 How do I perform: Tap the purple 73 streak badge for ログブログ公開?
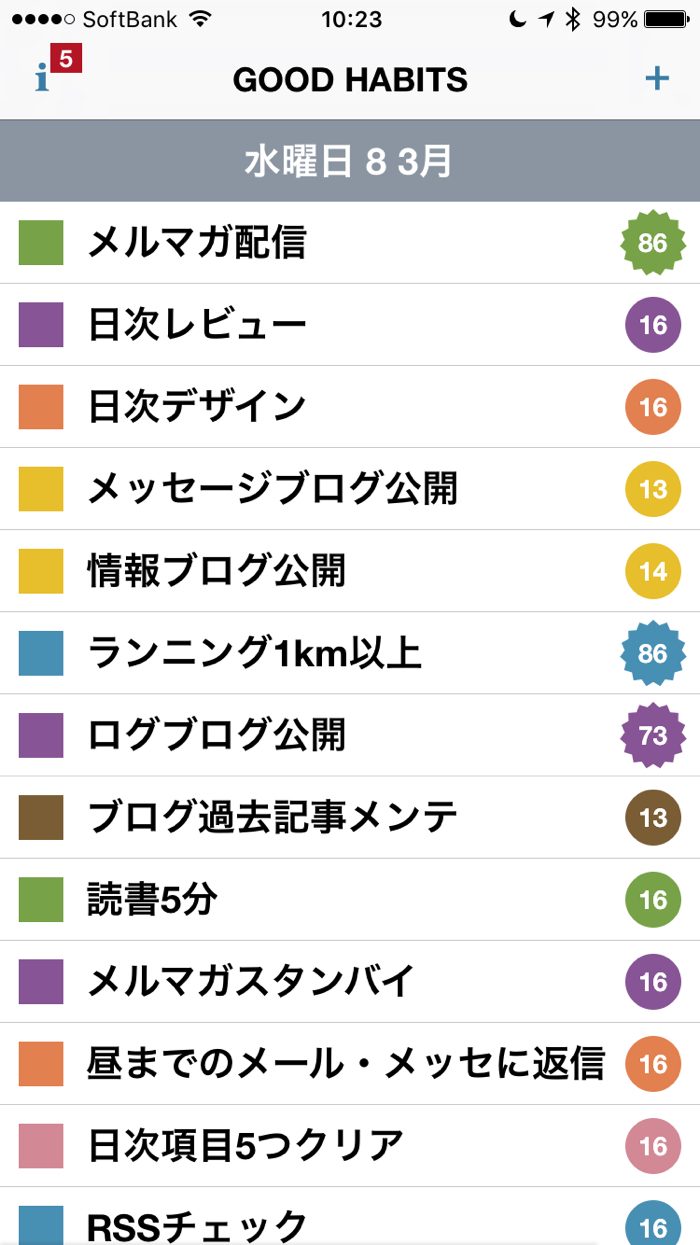(x=652, y=736)
